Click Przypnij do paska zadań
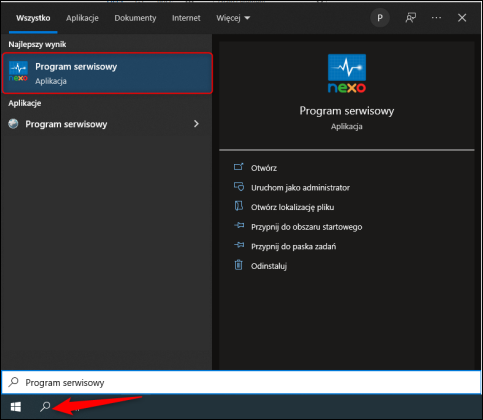Screen dimensions: 483x420 click(293, 247)
